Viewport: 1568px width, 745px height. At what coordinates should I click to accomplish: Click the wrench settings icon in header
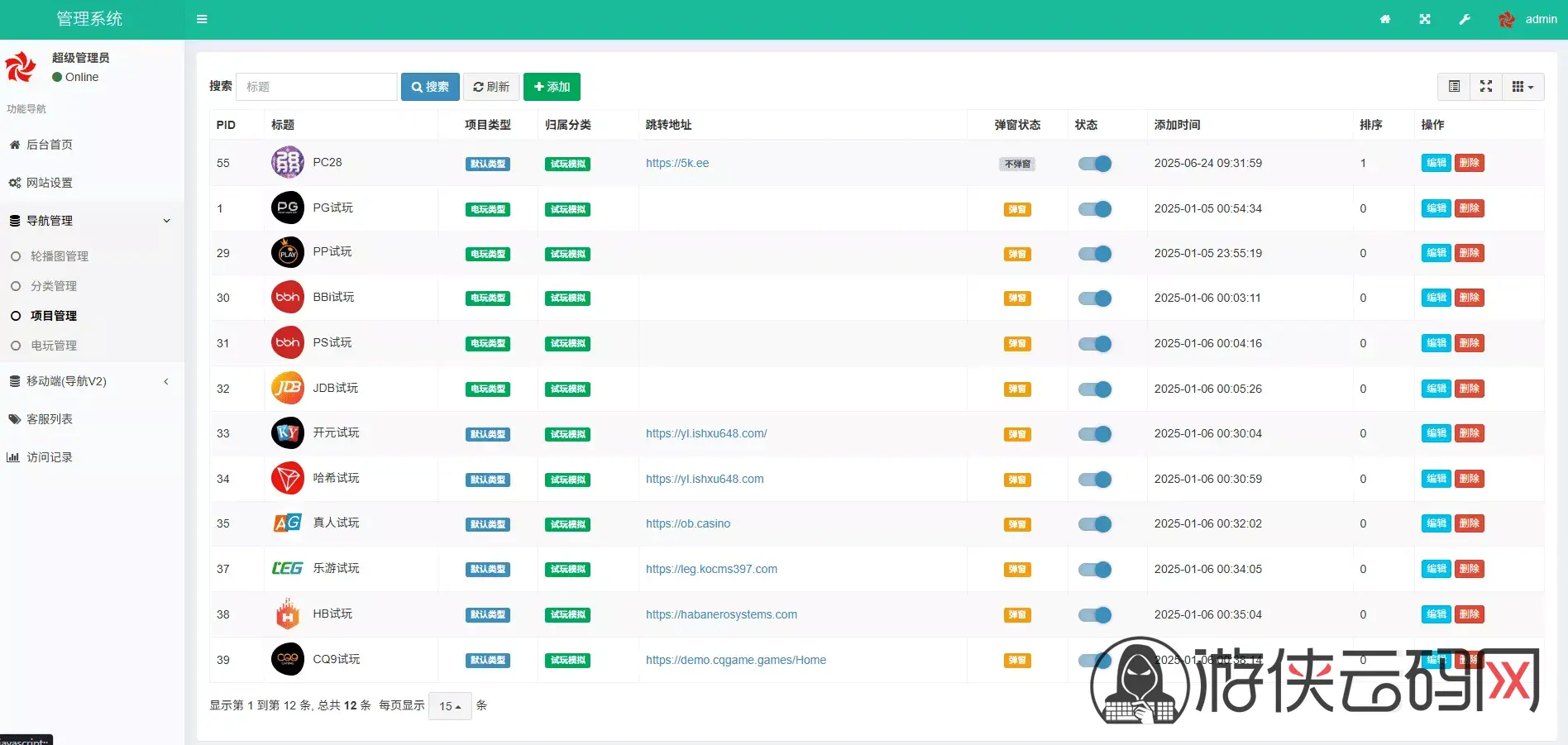tap(1464, 19)
